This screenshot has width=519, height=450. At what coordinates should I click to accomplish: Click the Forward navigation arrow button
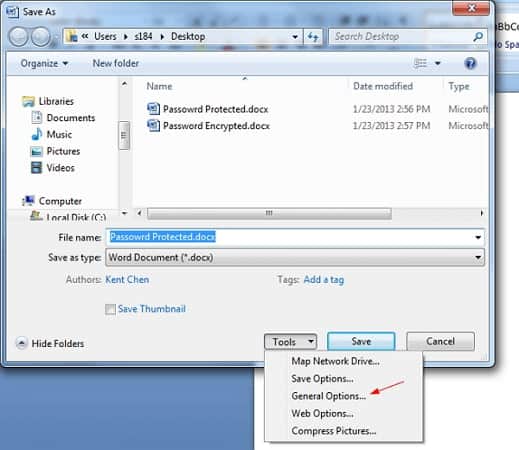(x=41, y=36)
